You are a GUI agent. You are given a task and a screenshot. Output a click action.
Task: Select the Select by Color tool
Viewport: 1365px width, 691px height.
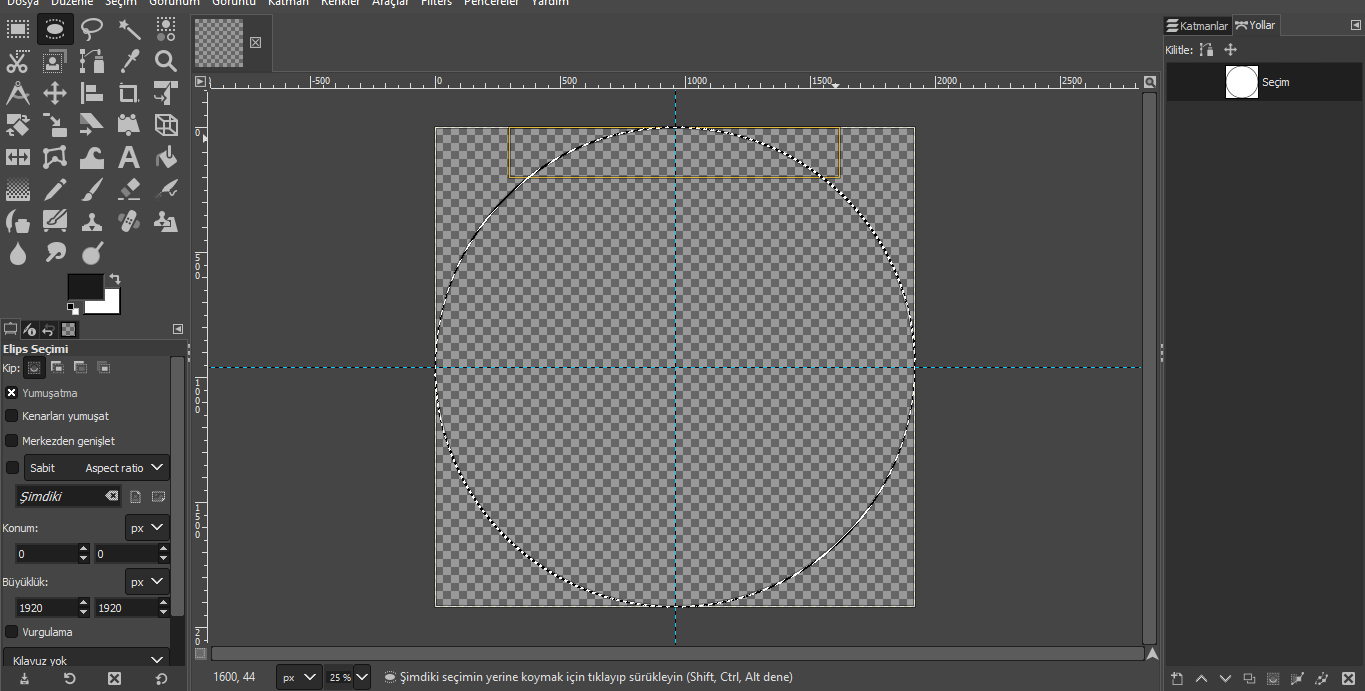pos(166,29)
